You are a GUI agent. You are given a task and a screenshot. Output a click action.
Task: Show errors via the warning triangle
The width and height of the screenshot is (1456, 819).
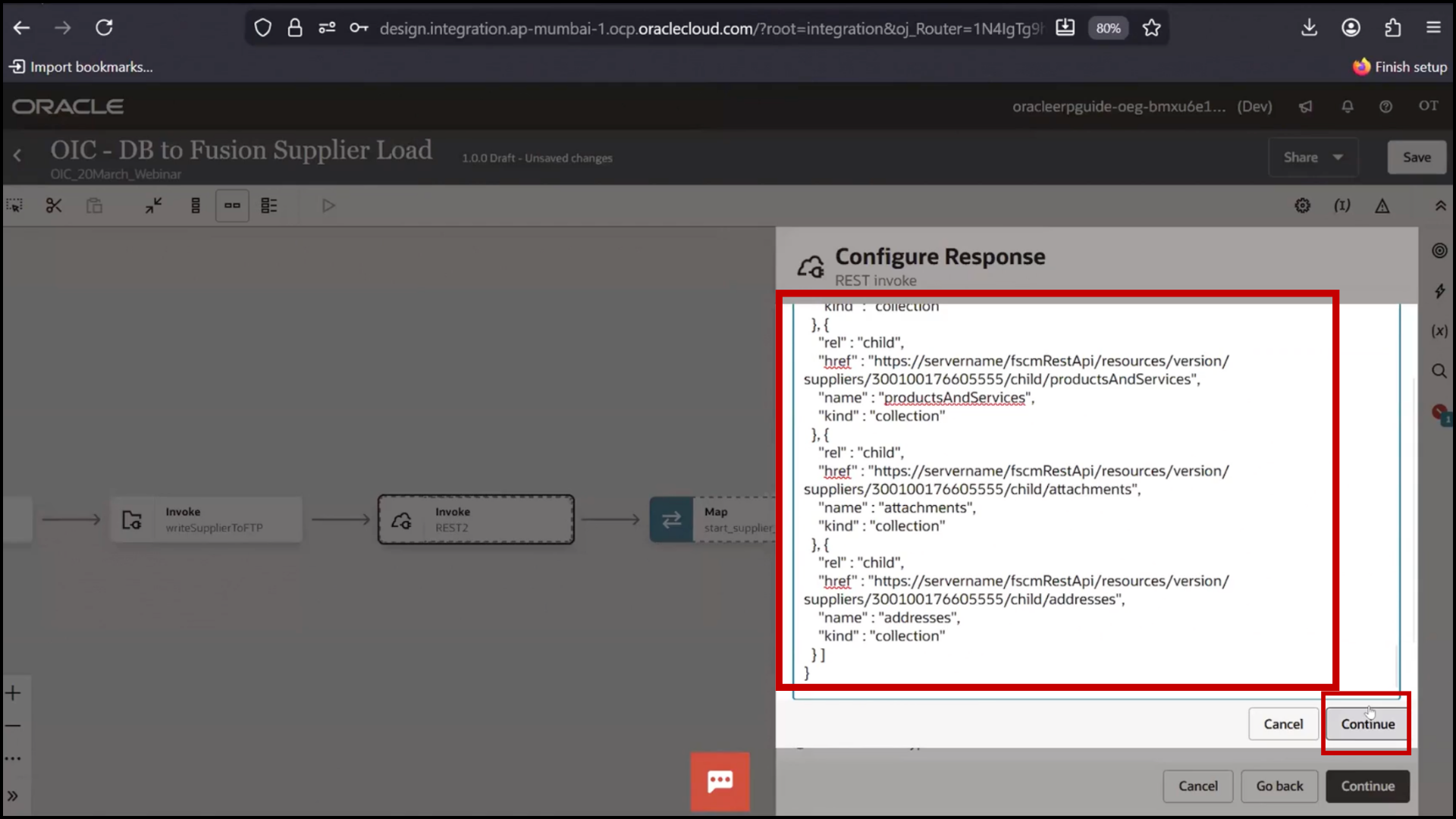1382,206
